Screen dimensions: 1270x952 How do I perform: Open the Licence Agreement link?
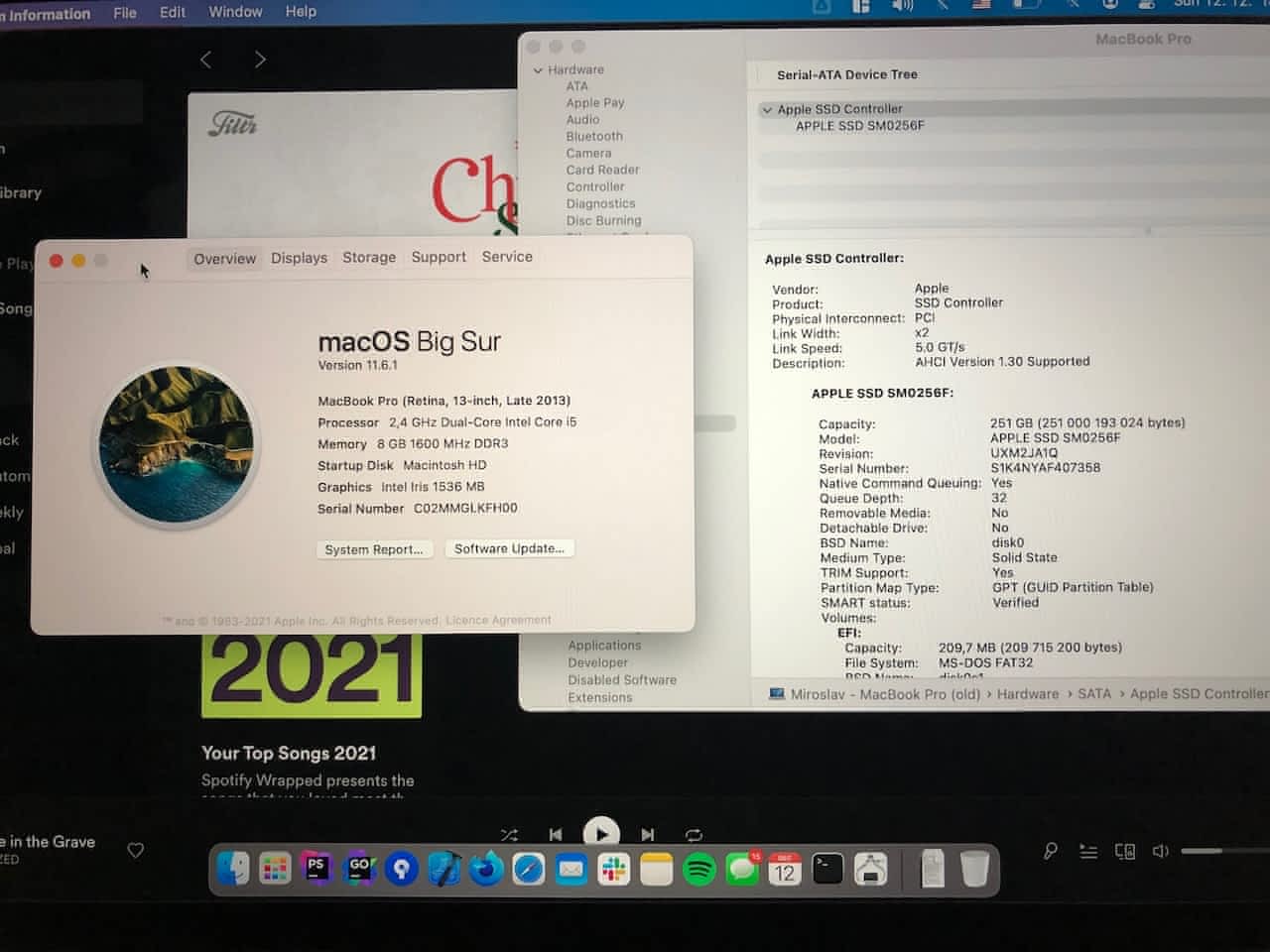tap(498, 620)
